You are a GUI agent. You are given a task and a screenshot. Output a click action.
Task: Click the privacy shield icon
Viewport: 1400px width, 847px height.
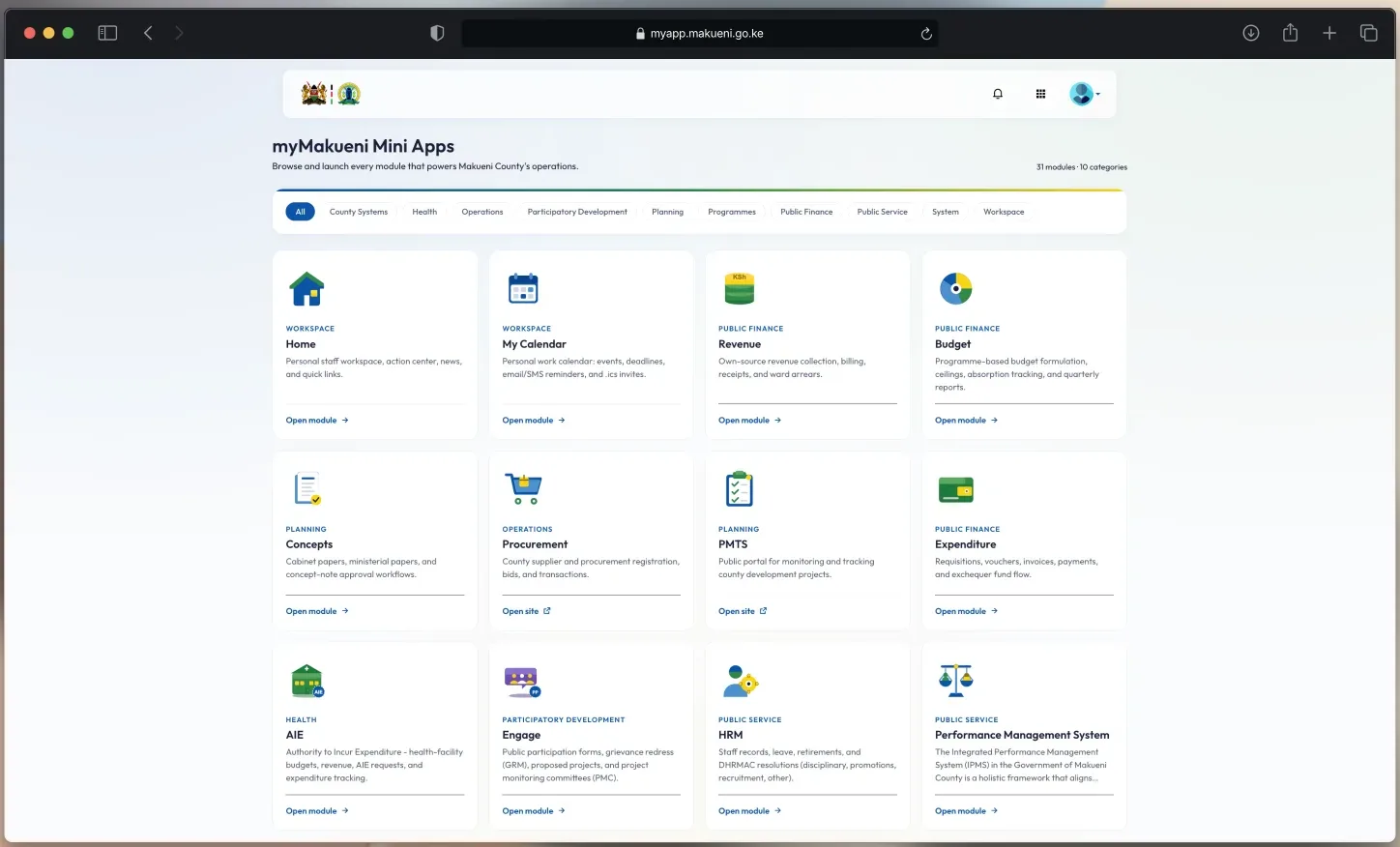coord(437,33)
